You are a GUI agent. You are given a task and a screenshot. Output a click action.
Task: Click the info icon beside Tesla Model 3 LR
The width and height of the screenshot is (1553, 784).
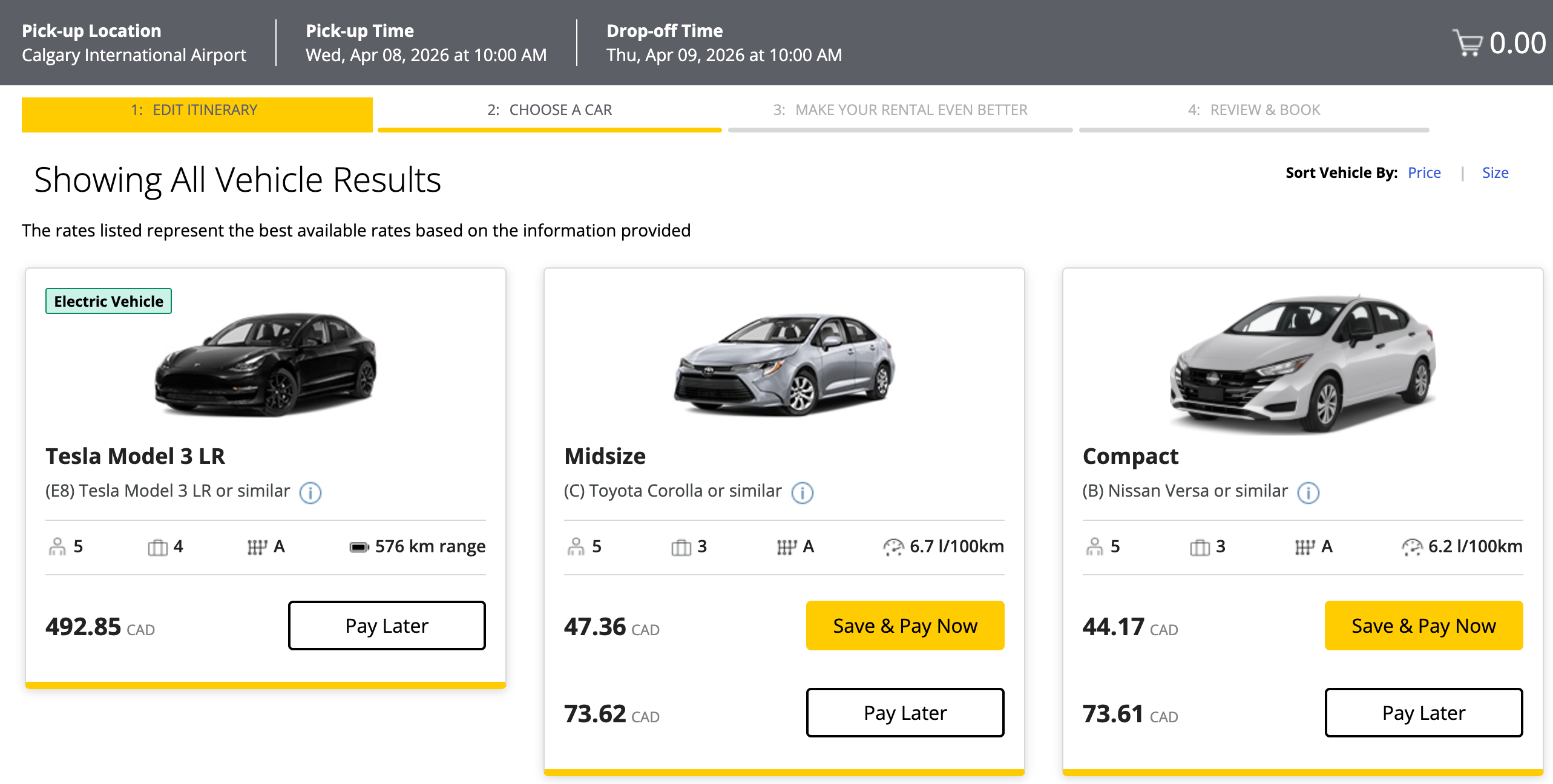click(x=310, y=492)
